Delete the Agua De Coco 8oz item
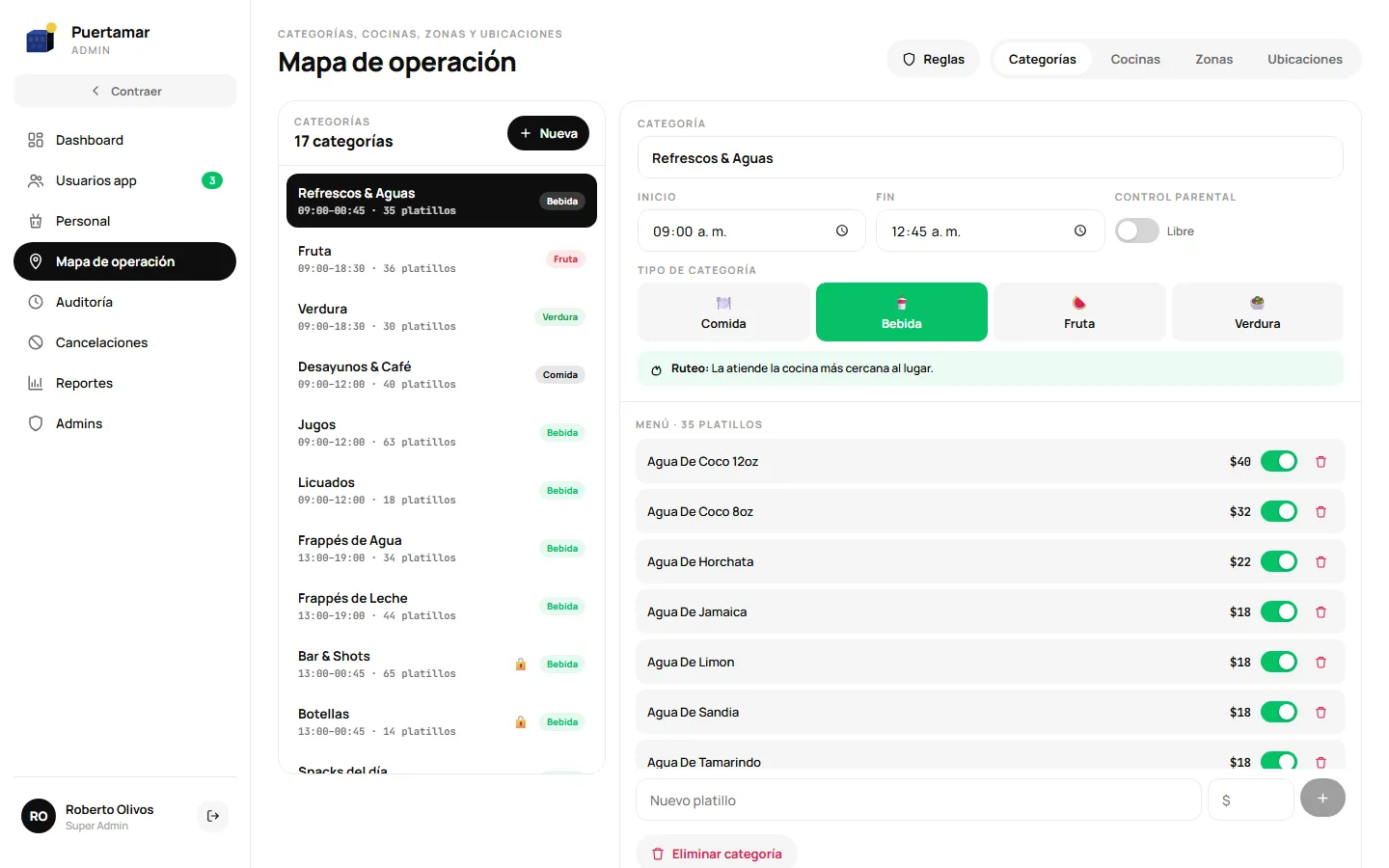Image resolution: width=1389 pixels, height=868 pixels. 1321,512
